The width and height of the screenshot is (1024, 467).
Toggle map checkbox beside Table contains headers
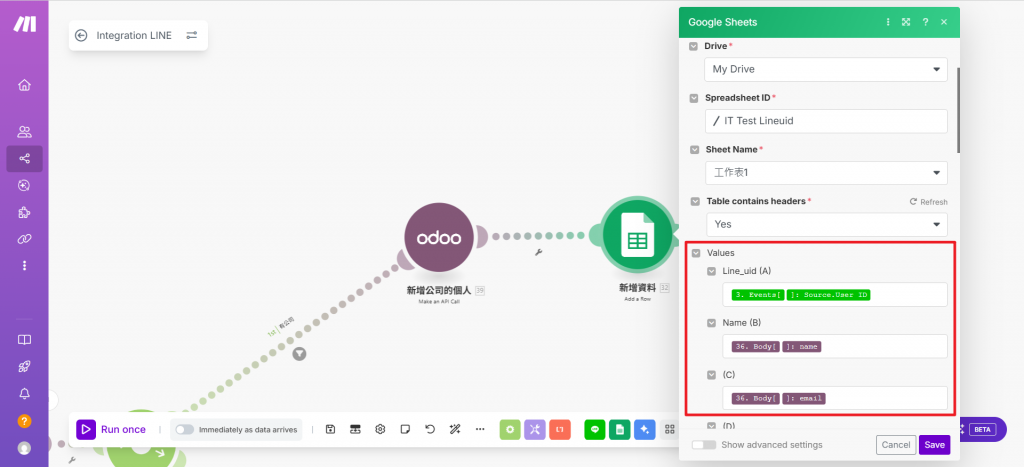click(x=694, y=202)
